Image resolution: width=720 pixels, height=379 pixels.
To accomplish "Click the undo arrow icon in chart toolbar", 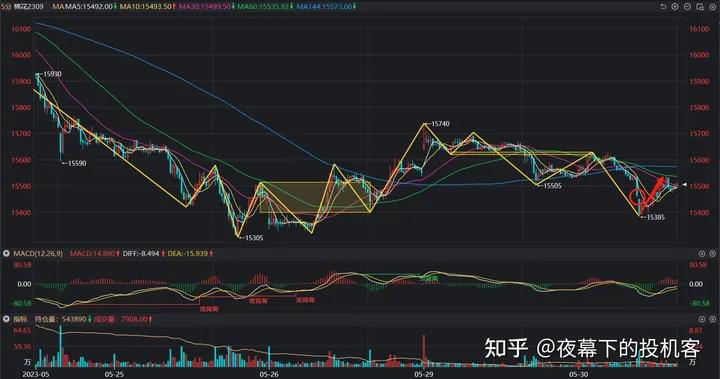I will pyautogui.click(x=663, y=6).
